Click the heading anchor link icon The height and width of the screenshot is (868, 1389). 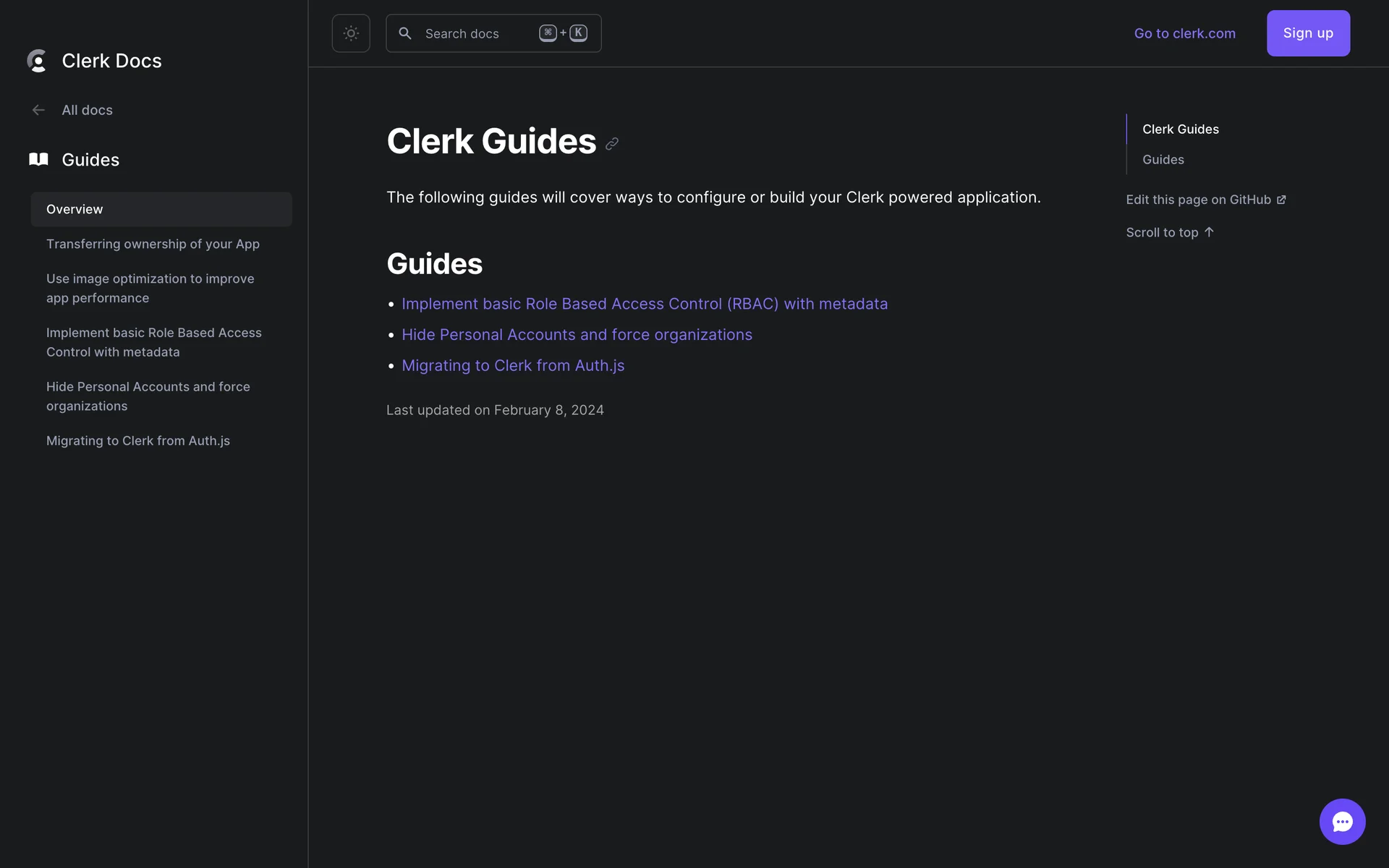(612, 144)
